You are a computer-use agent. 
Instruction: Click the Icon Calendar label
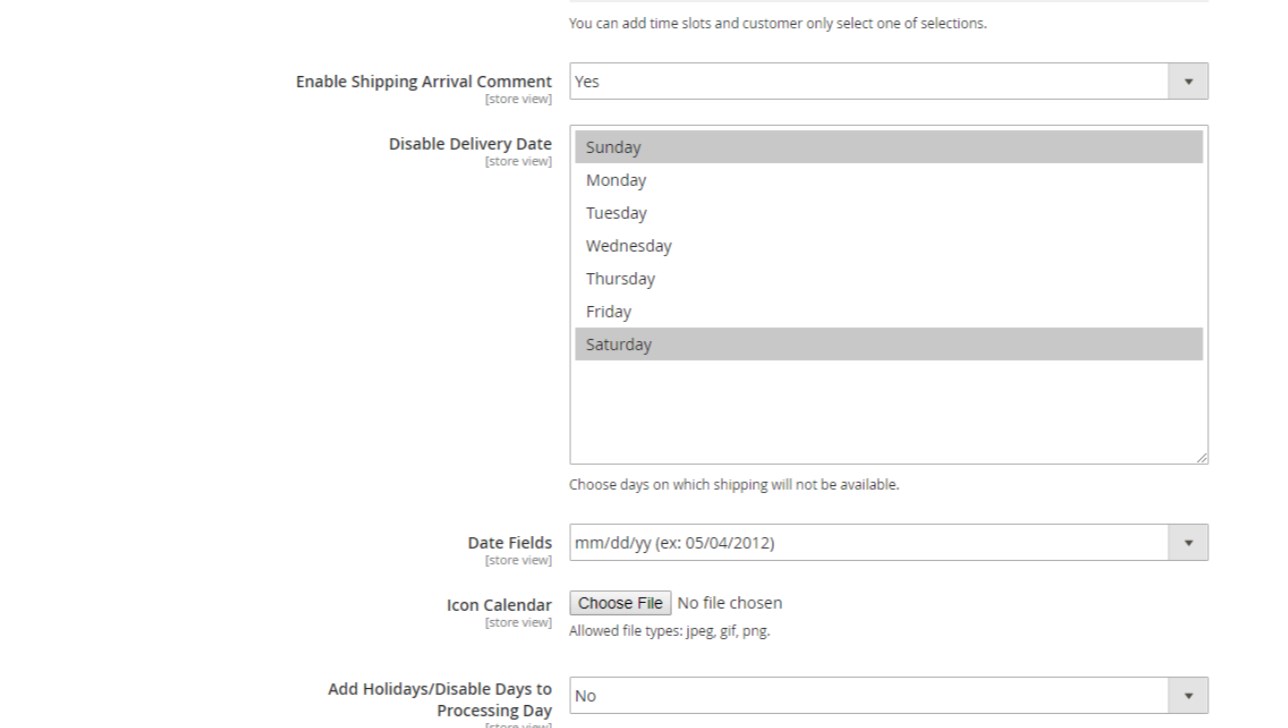tap(499, 605)
